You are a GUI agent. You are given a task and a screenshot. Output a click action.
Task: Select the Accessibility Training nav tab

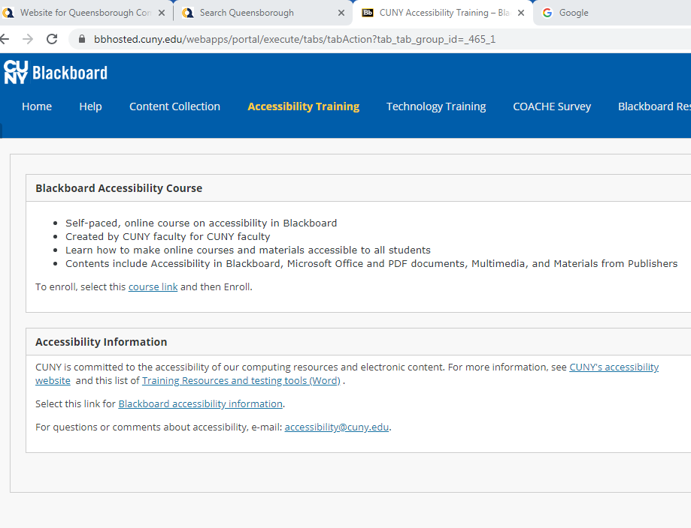tap(303, 107)
